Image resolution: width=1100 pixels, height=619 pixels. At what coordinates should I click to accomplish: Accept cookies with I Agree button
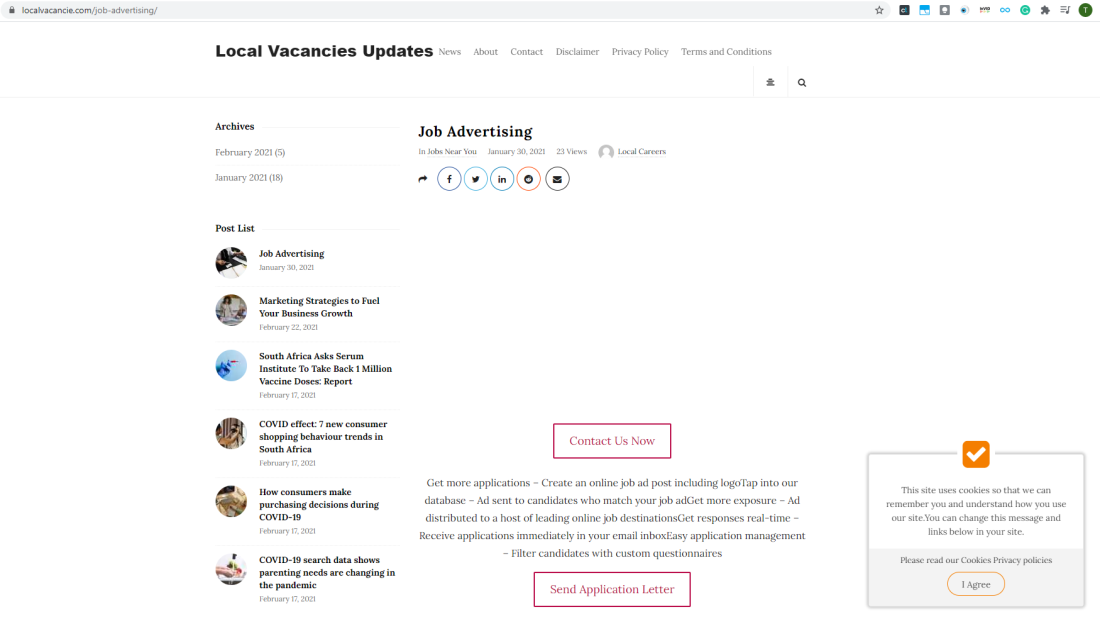[x=976, y=584]
